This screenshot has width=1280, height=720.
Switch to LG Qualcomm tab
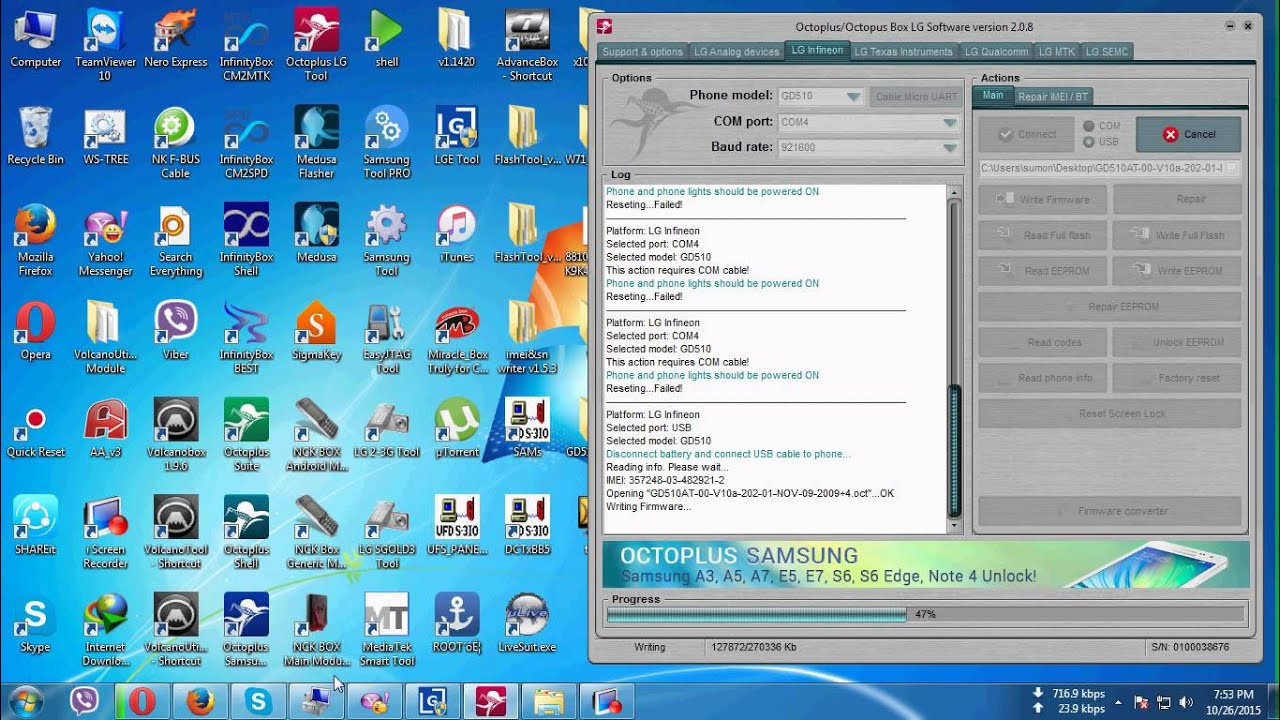pos(996,52)
